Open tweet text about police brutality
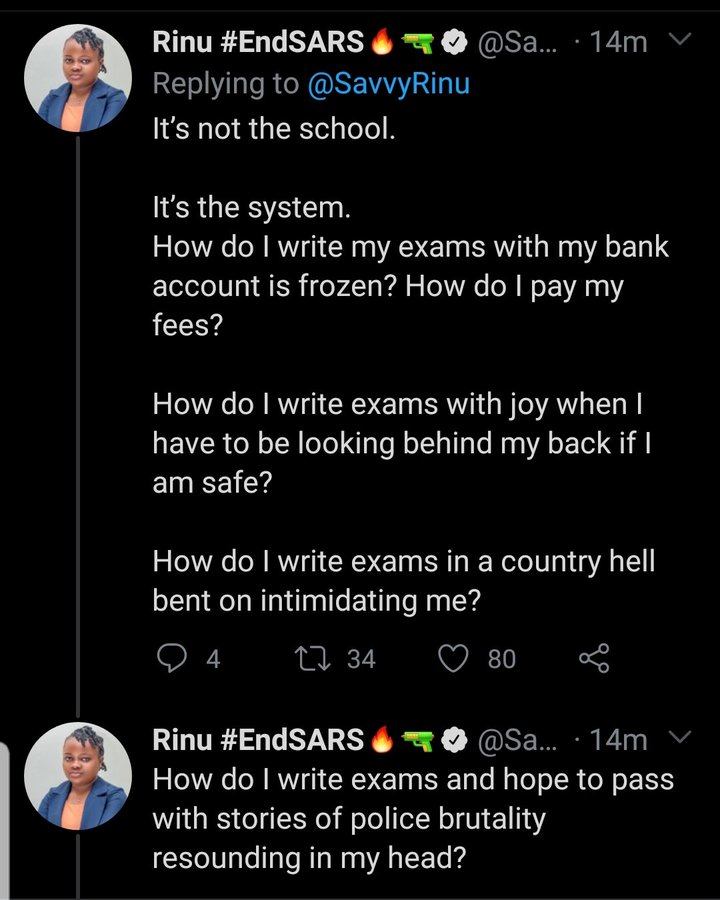Image resolution: width=720 pixels, height=900 pixels. pos(413,818)
